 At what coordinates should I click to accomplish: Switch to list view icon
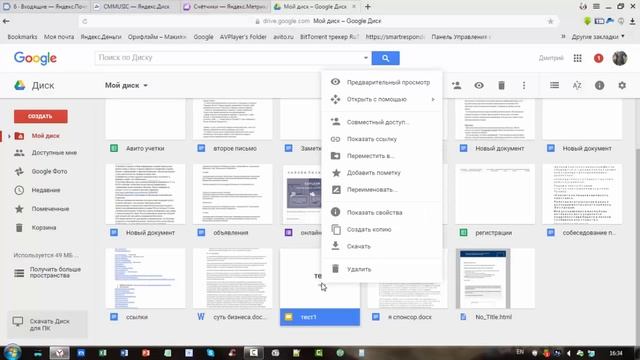554,85
